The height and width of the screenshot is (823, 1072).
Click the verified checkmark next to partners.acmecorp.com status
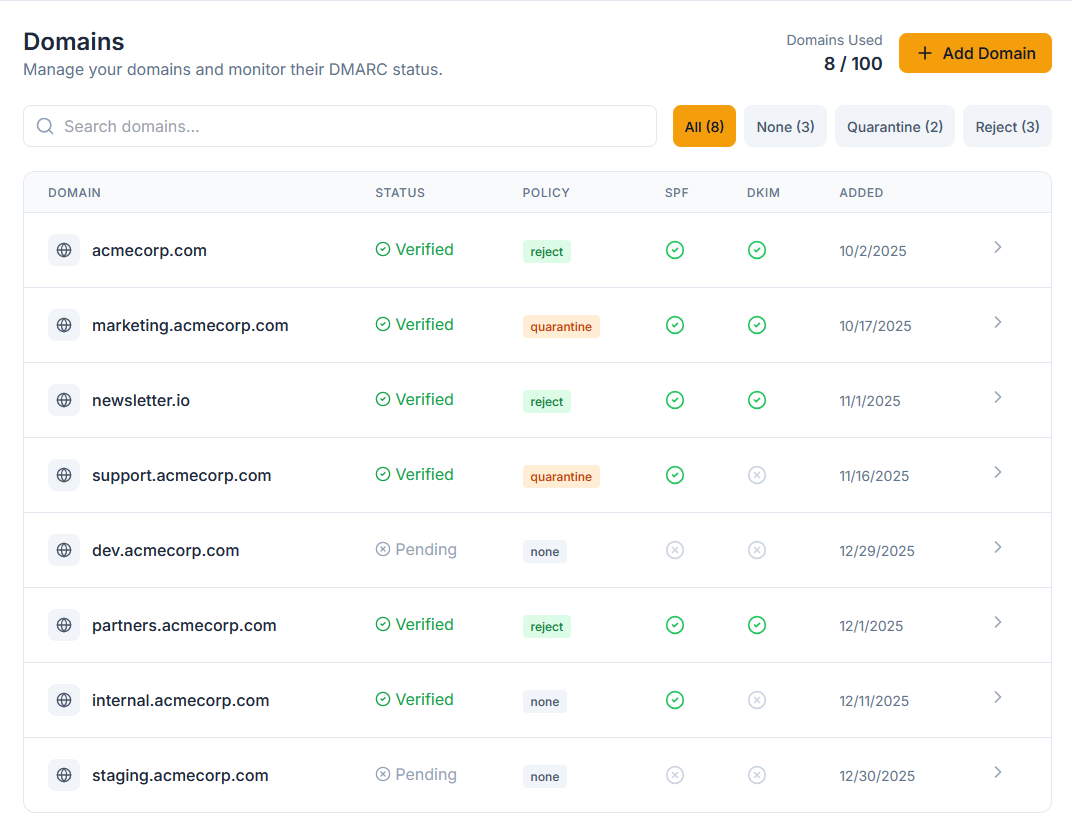pos(383,624)
